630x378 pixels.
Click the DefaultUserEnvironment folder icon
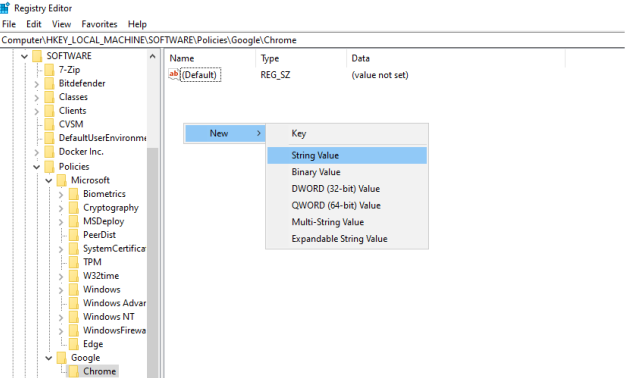[x=49, y=138]
